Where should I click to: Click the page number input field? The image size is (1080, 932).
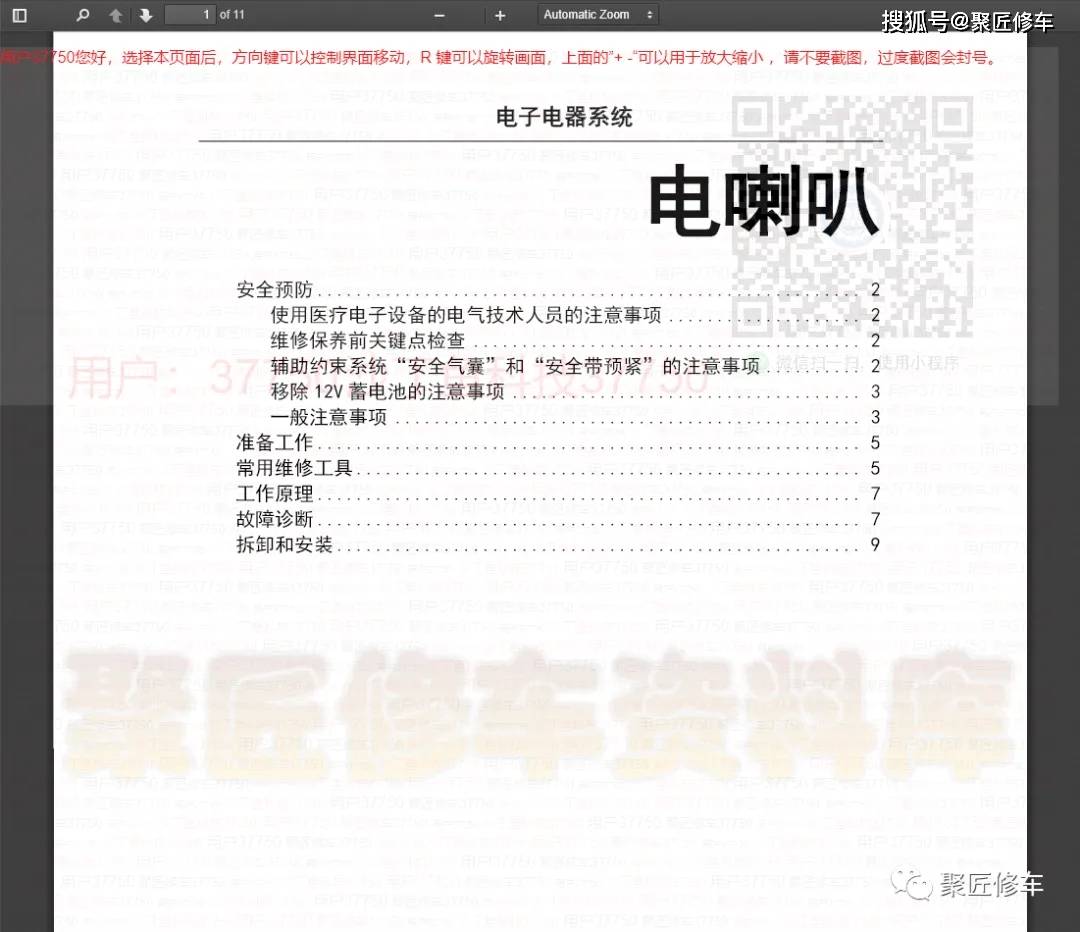tap(190, 15)
